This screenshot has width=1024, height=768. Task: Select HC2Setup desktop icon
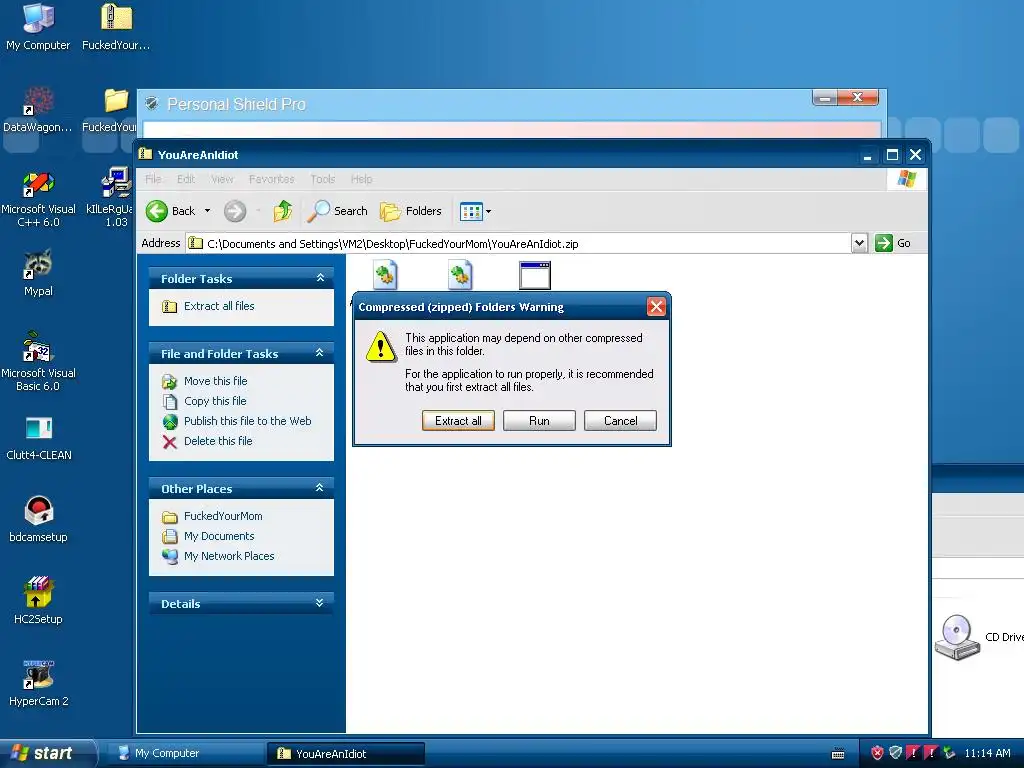38,601
